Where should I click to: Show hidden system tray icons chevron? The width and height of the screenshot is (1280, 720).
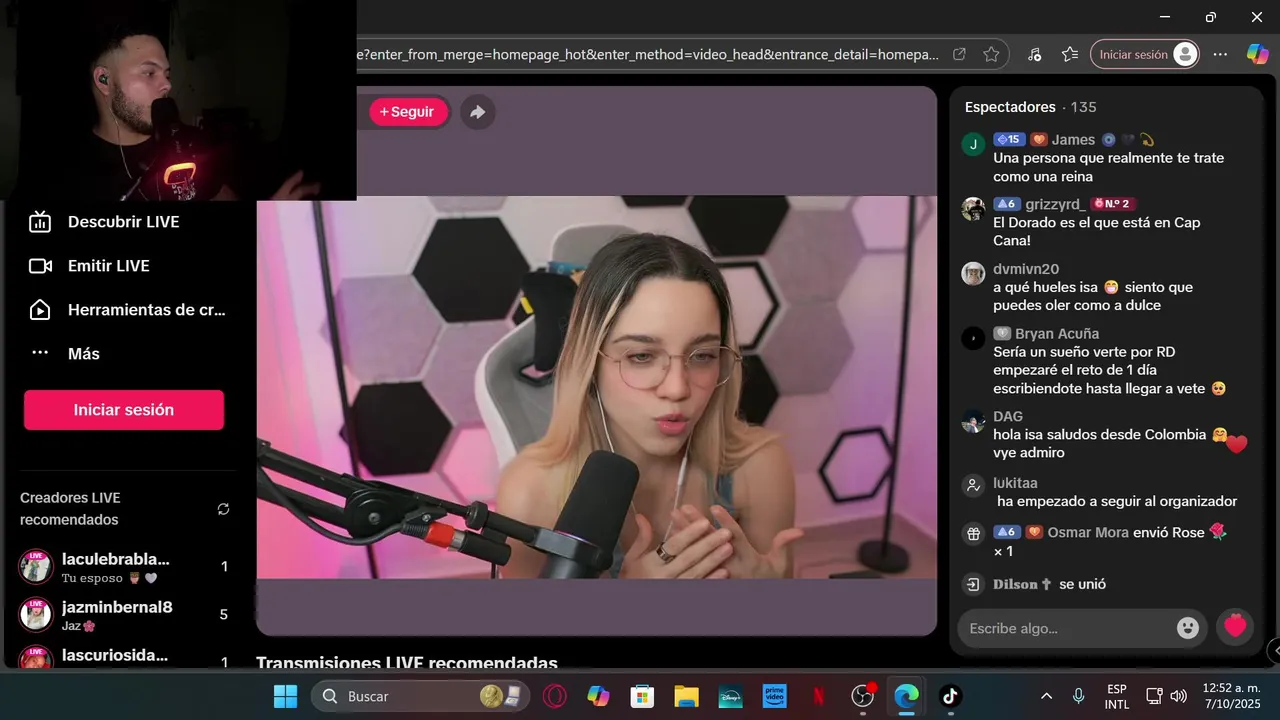pos(1046,696)
